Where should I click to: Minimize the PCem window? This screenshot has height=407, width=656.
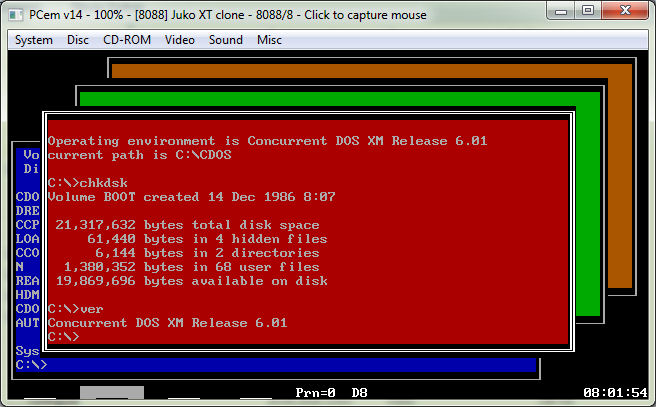(x=561, y=11)
